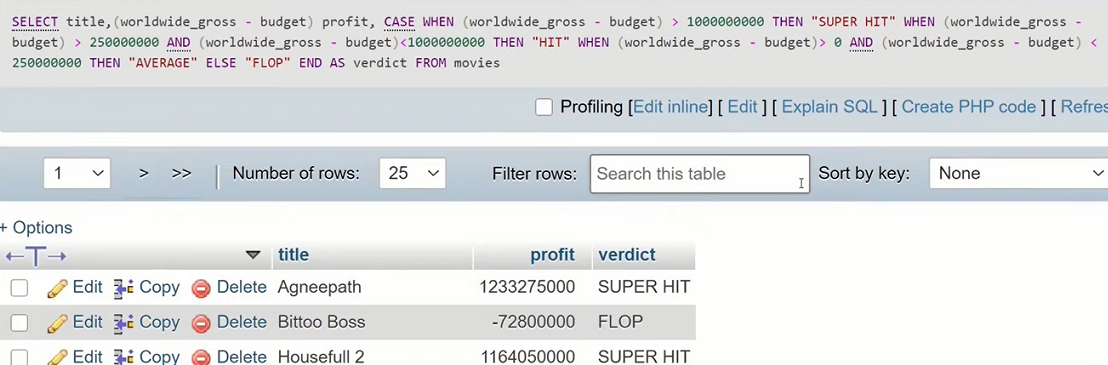Click SUPER HIT verdict in Agneepath row

click(x=644, y=287)
